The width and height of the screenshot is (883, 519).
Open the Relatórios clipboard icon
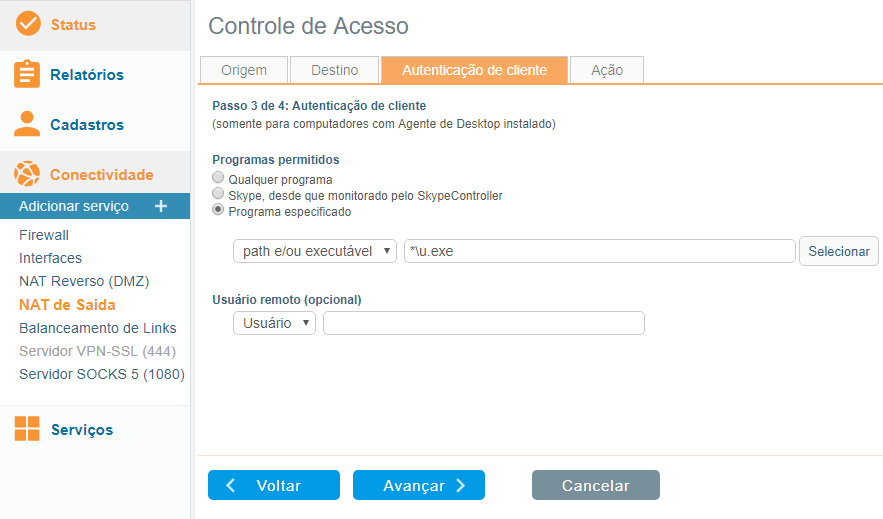(27, 74)
